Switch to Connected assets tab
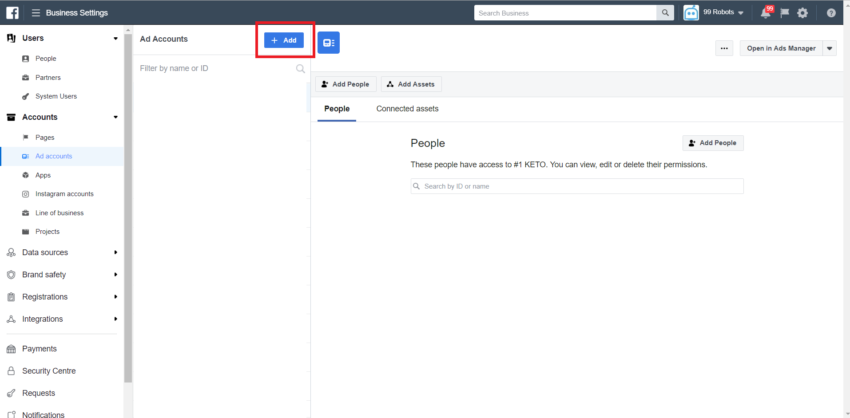Image resolution: width=850 pixels, height=418 pixels. click(x=407, y=109)
